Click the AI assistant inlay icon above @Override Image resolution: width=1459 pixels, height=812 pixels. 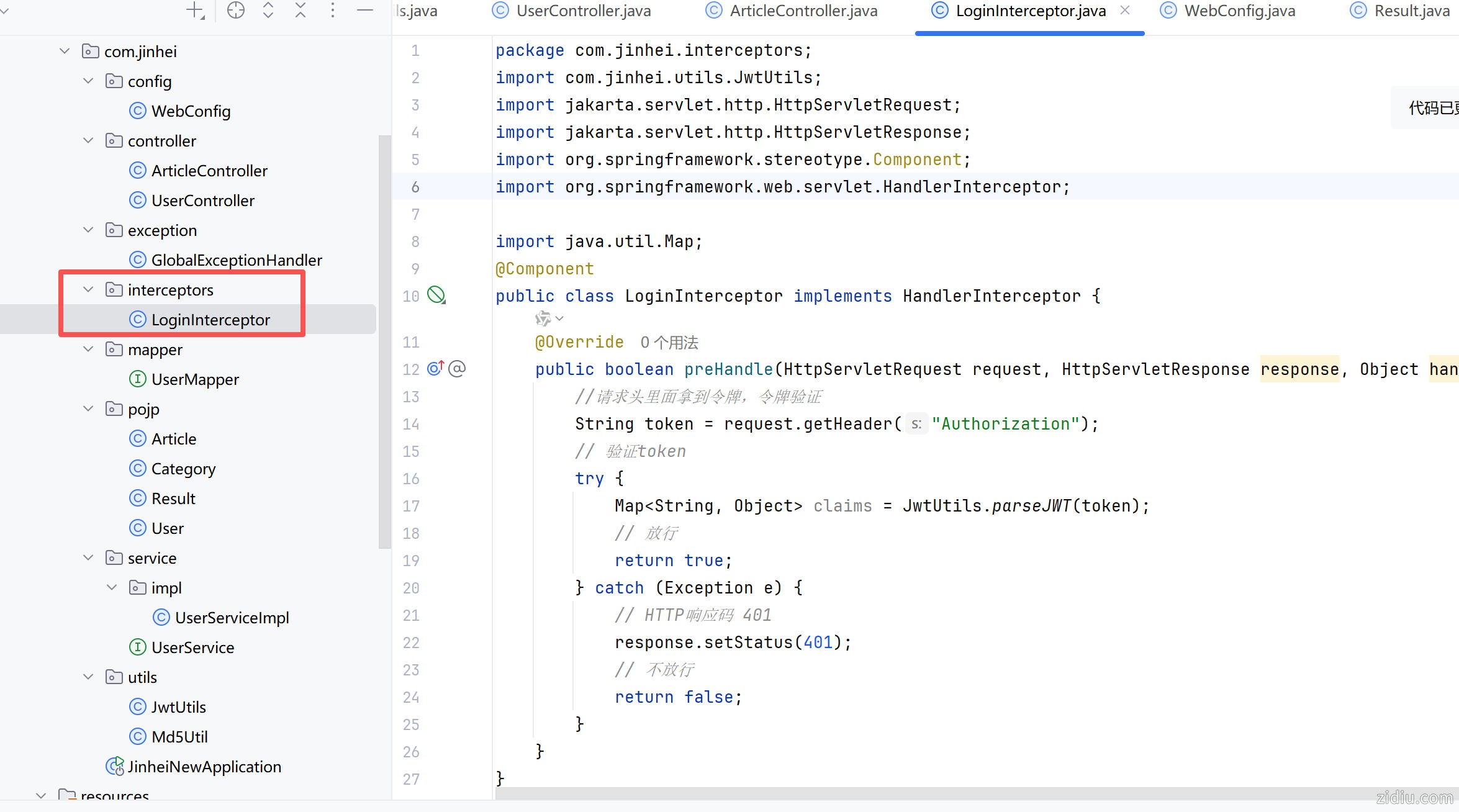pyautogui.click(x=544, y=318)
